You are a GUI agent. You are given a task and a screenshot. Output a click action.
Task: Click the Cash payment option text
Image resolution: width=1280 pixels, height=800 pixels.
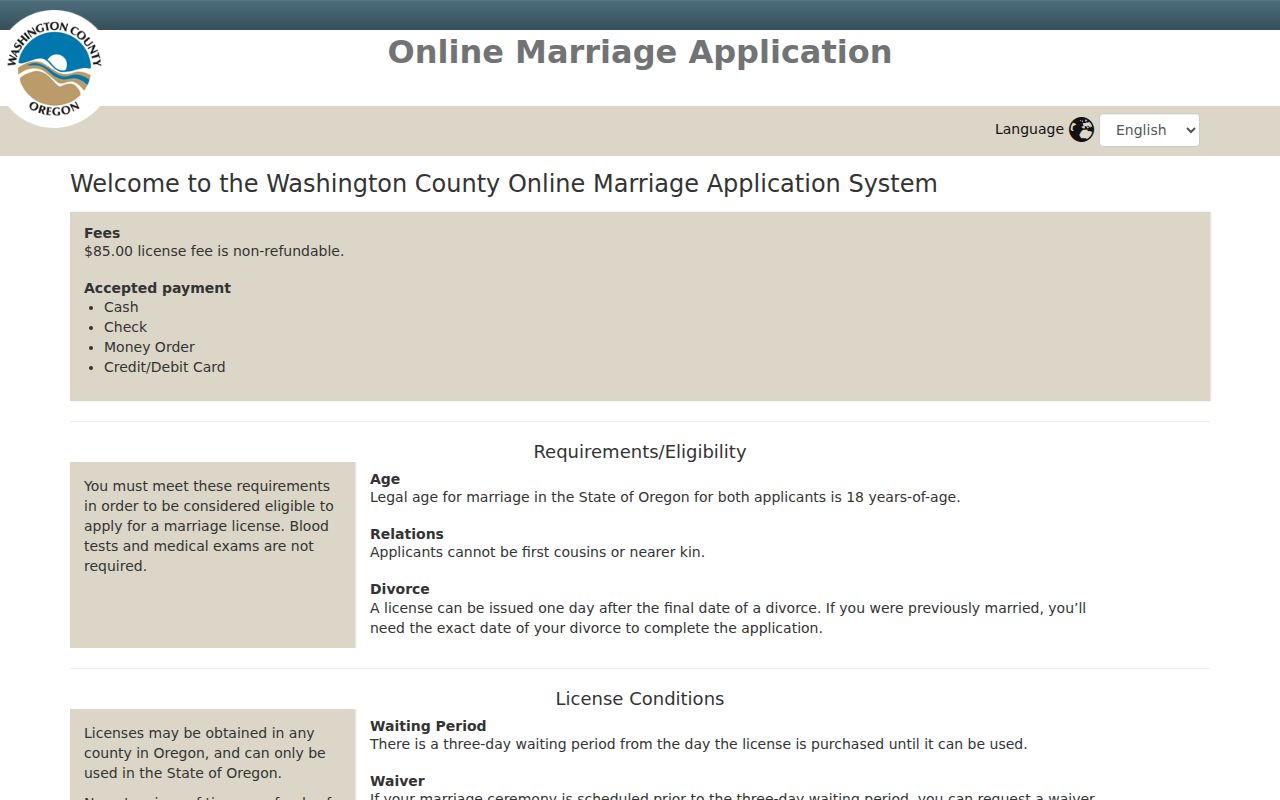tap(121, 307)
